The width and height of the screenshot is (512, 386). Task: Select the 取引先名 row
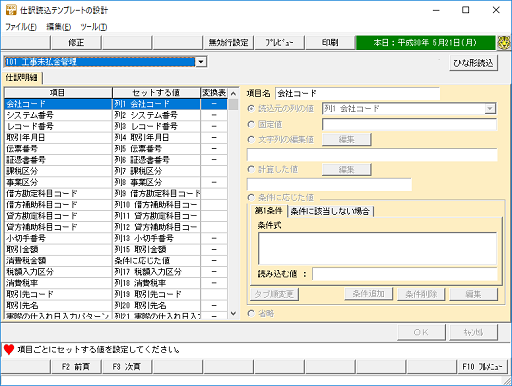116,305
